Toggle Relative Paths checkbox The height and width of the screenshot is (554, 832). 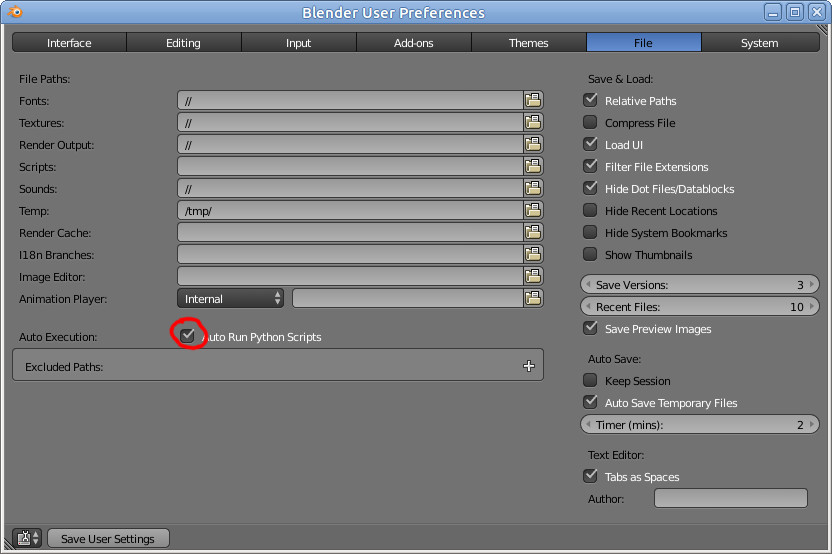click(x=590, y=100)
